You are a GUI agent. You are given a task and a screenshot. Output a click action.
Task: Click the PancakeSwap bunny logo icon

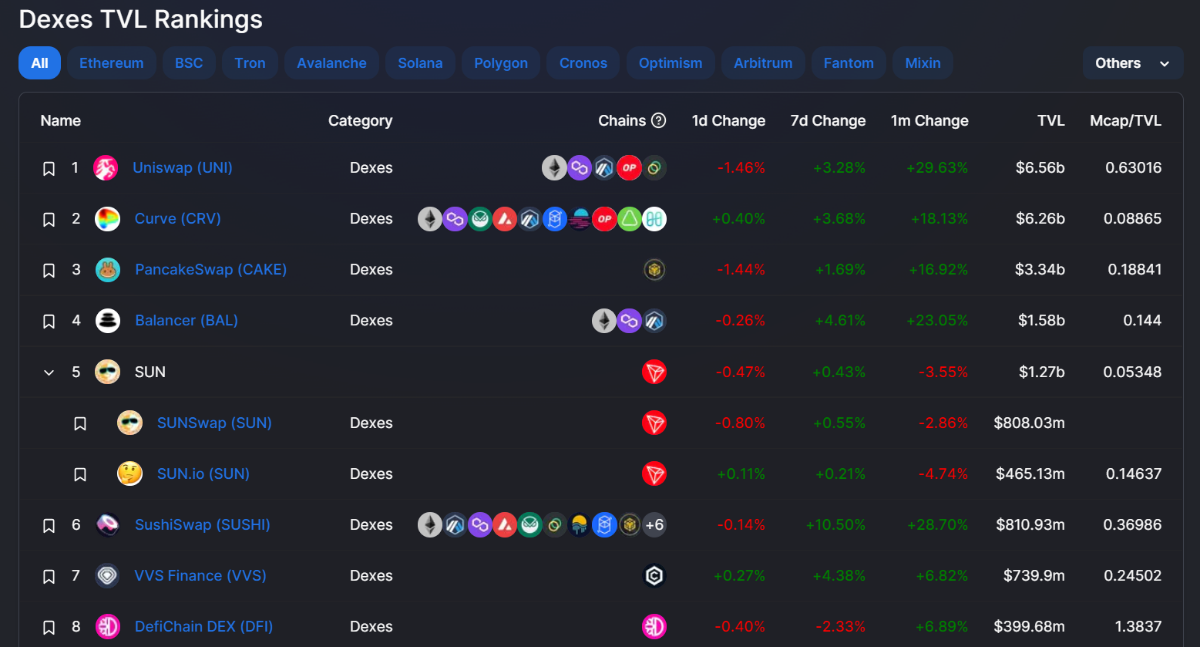pos(107,270)
